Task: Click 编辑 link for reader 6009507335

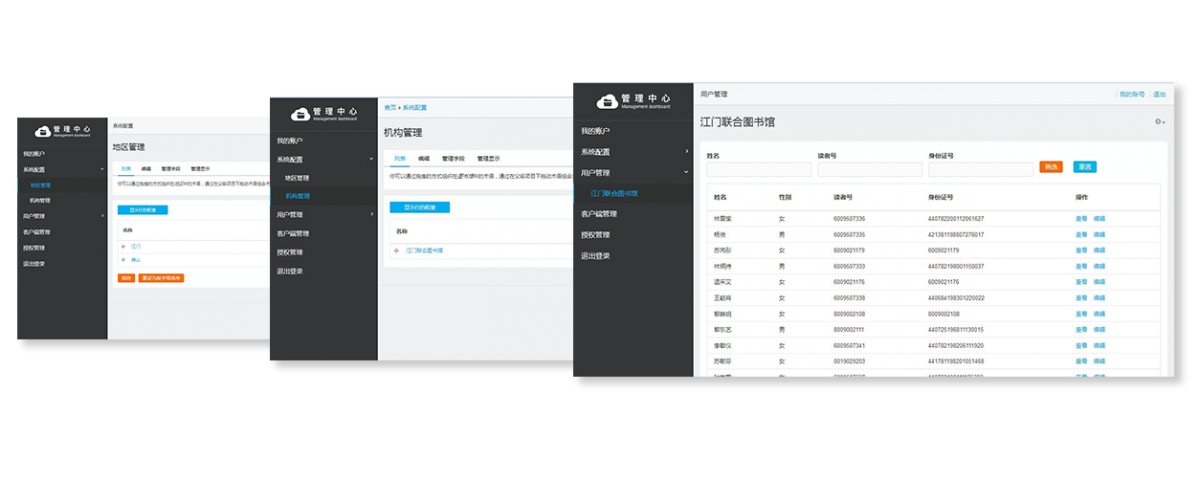Action: pyautogui.click(x=1099, y=234)
